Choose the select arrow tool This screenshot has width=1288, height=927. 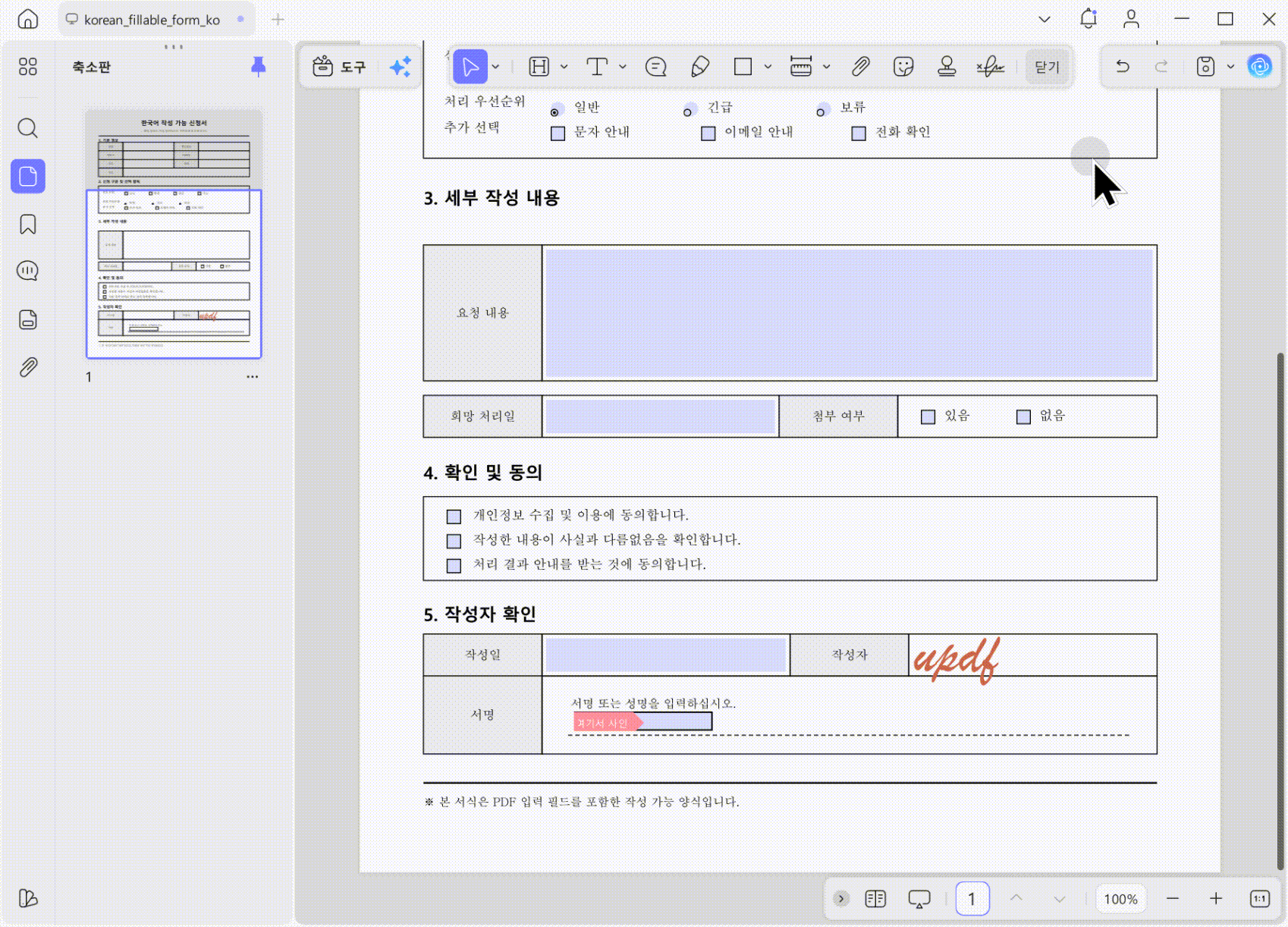pos(470,67)
